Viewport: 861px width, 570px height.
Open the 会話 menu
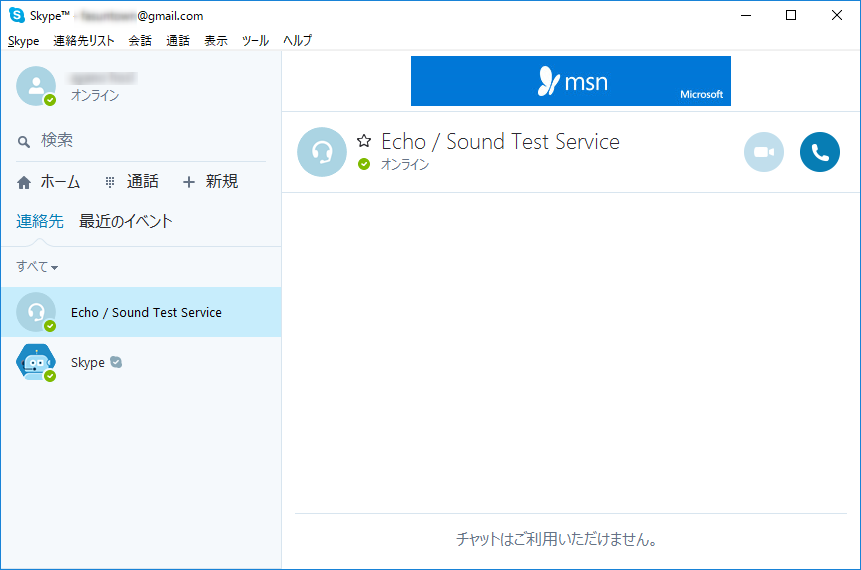pyautogui.click(x=140, y=41)
